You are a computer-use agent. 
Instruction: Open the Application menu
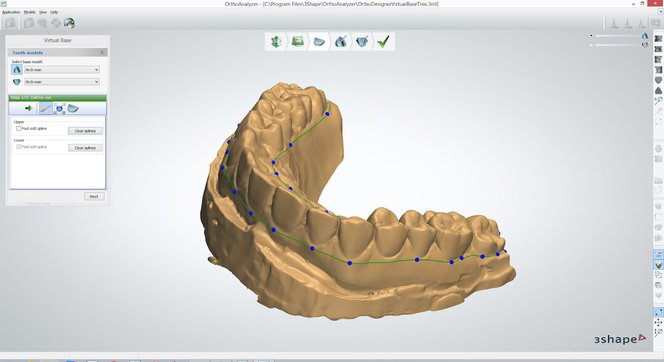(x=11, y=12)
